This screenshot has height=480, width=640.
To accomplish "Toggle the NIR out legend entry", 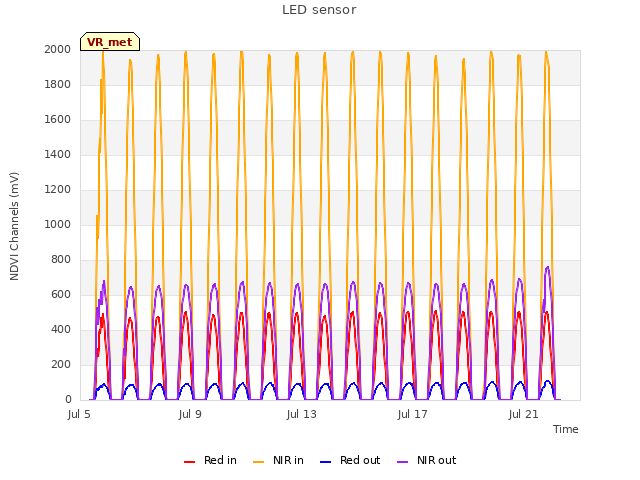I will pyautogui.click(x=427, y=460).
